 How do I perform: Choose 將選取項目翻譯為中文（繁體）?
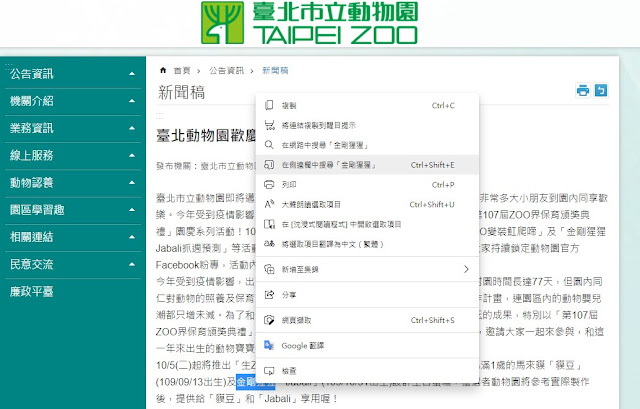coord(367,244)
